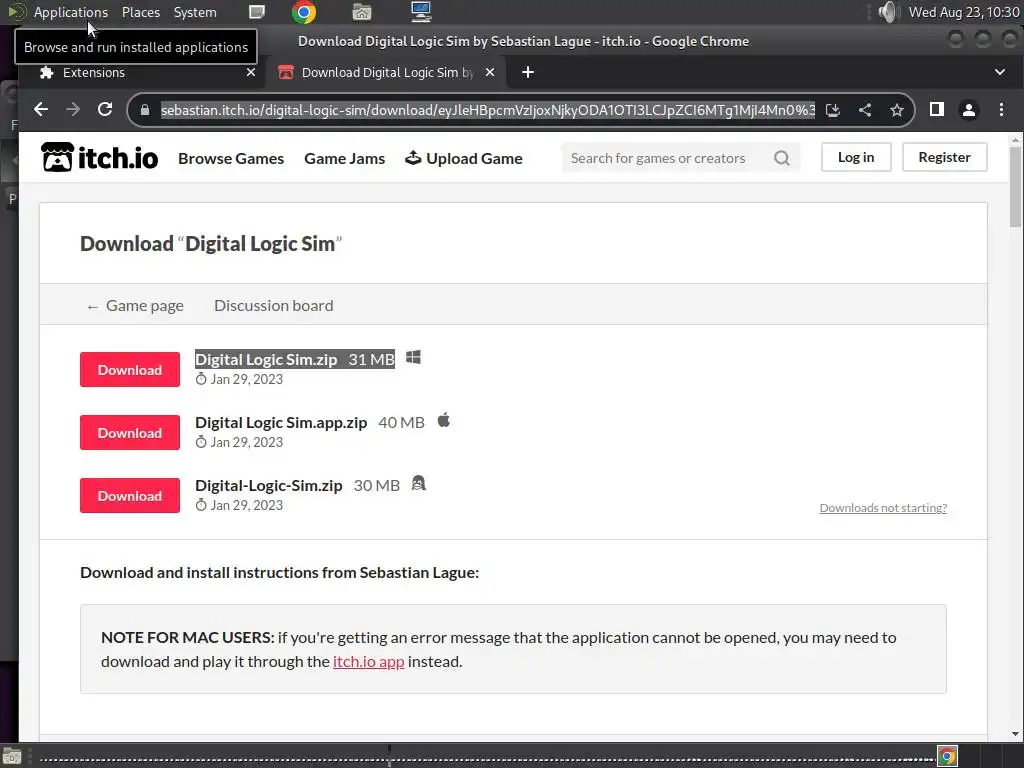
Task: Click Downloads not starting? link
Action: click(x=883, y=507)
